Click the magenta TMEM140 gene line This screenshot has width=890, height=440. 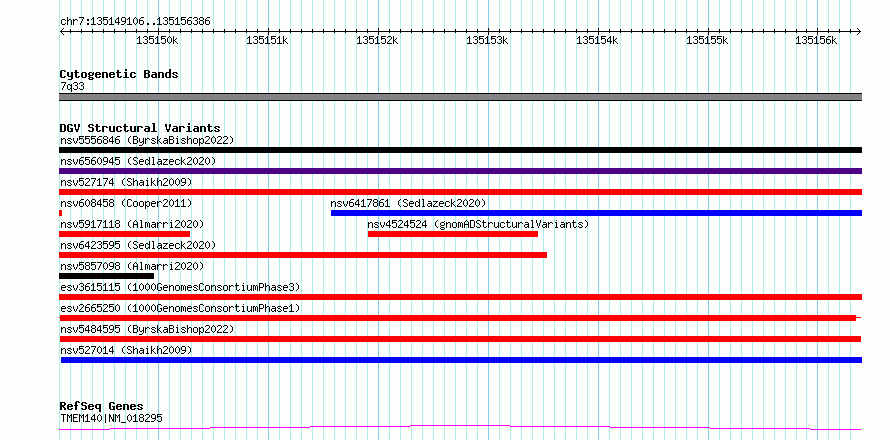click(x=460, y=428)
